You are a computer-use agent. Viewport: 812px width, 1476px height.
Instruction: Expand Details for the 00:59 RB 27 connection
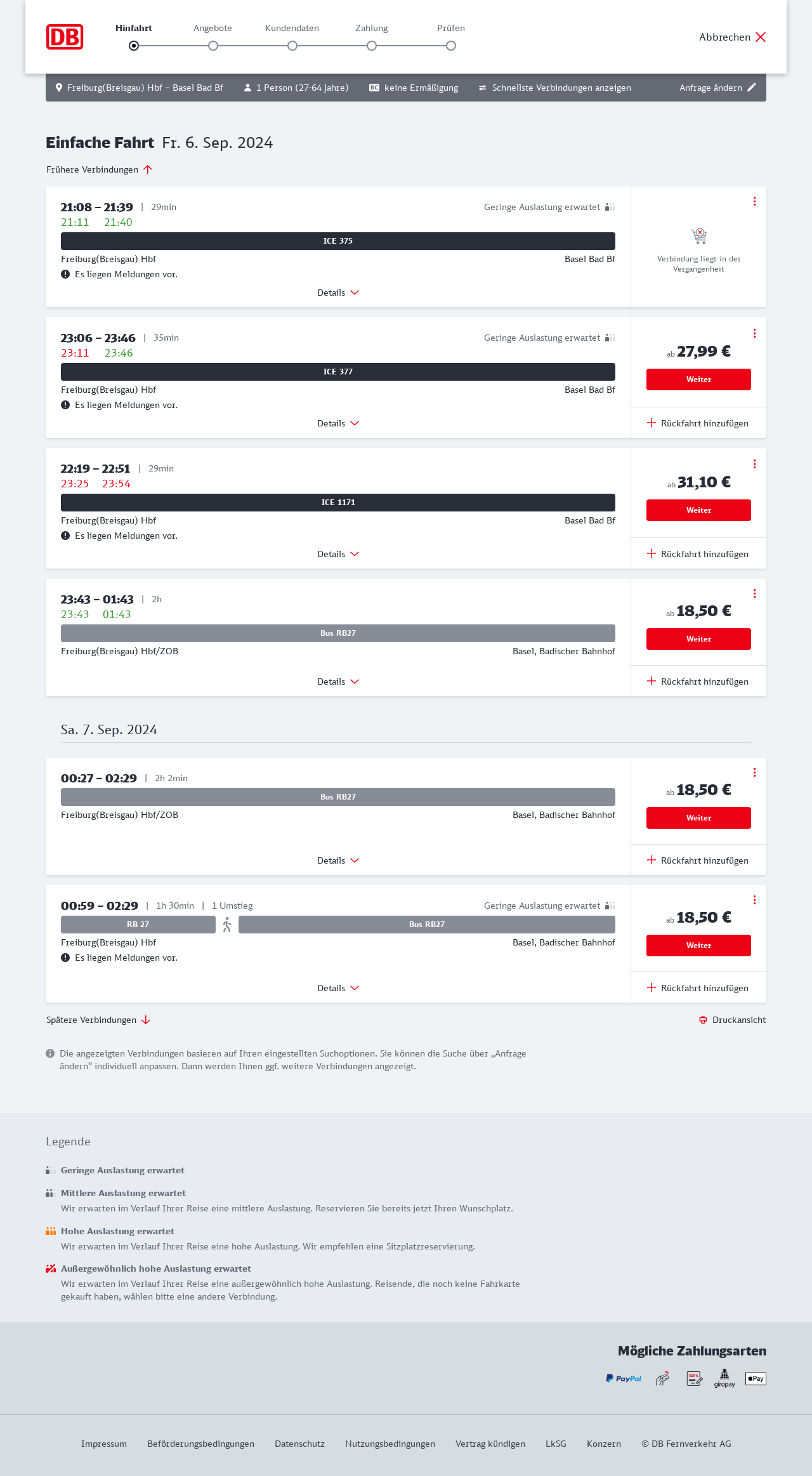338,988
